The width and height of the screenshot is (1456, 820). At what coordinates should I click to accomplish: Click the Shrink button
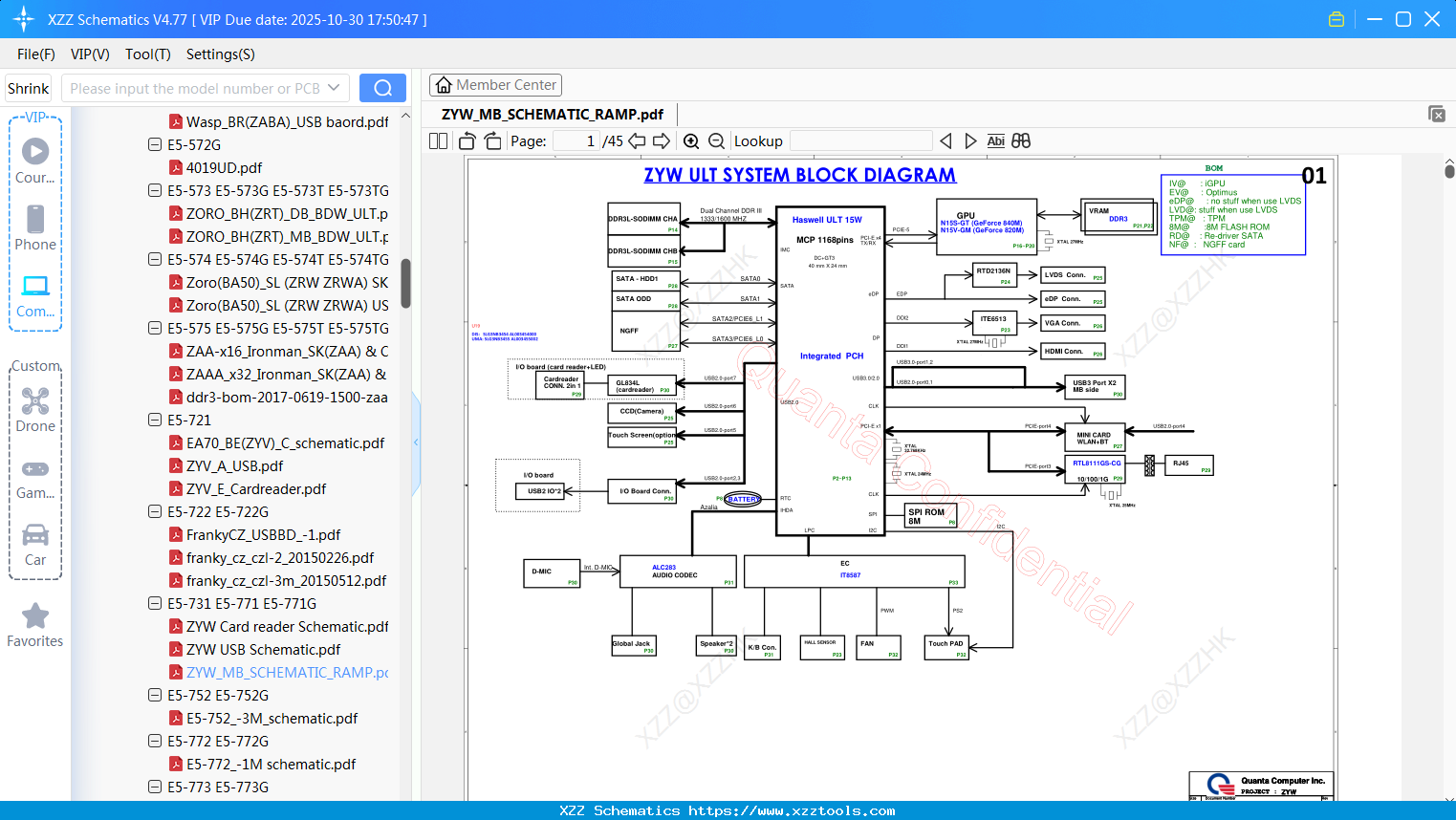(x=29, y=88)
